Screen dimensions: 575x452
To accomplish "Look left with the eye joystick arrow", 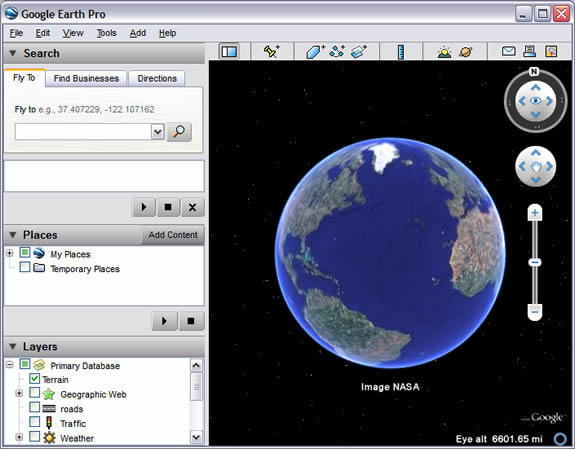I will (x=522, y=101).
